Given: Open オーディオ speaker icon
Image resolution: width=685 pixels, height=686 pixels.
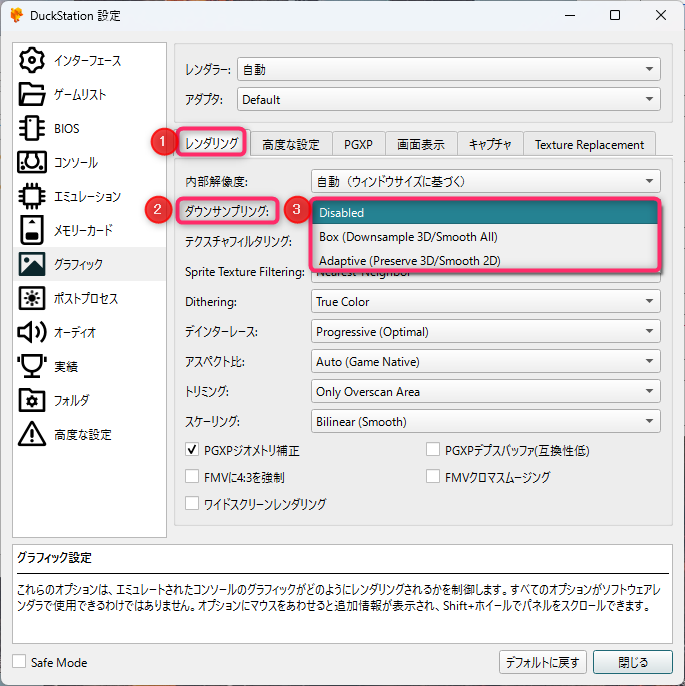Looking at the screenshot, I should 33,332.
